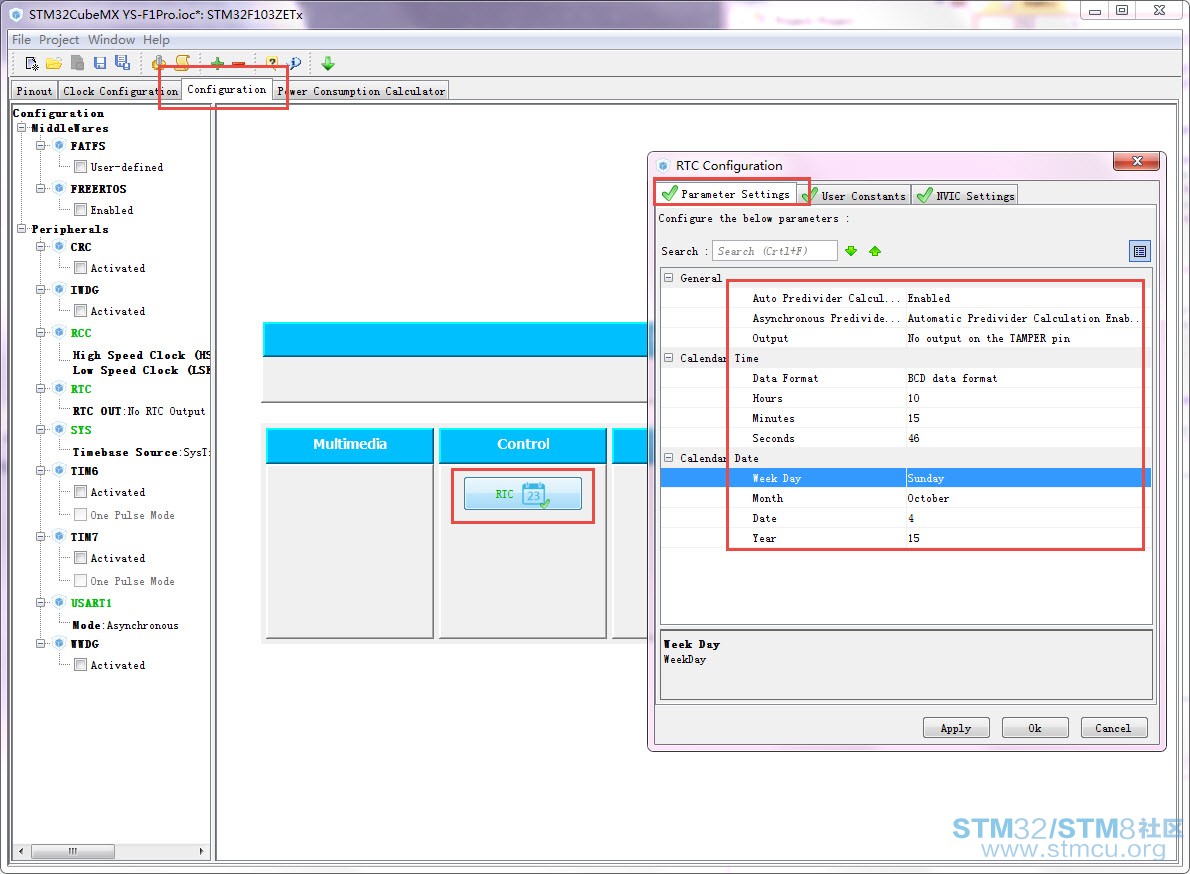
Task: Select the SYS node icon in tree
Action: (x=59, y=429)
